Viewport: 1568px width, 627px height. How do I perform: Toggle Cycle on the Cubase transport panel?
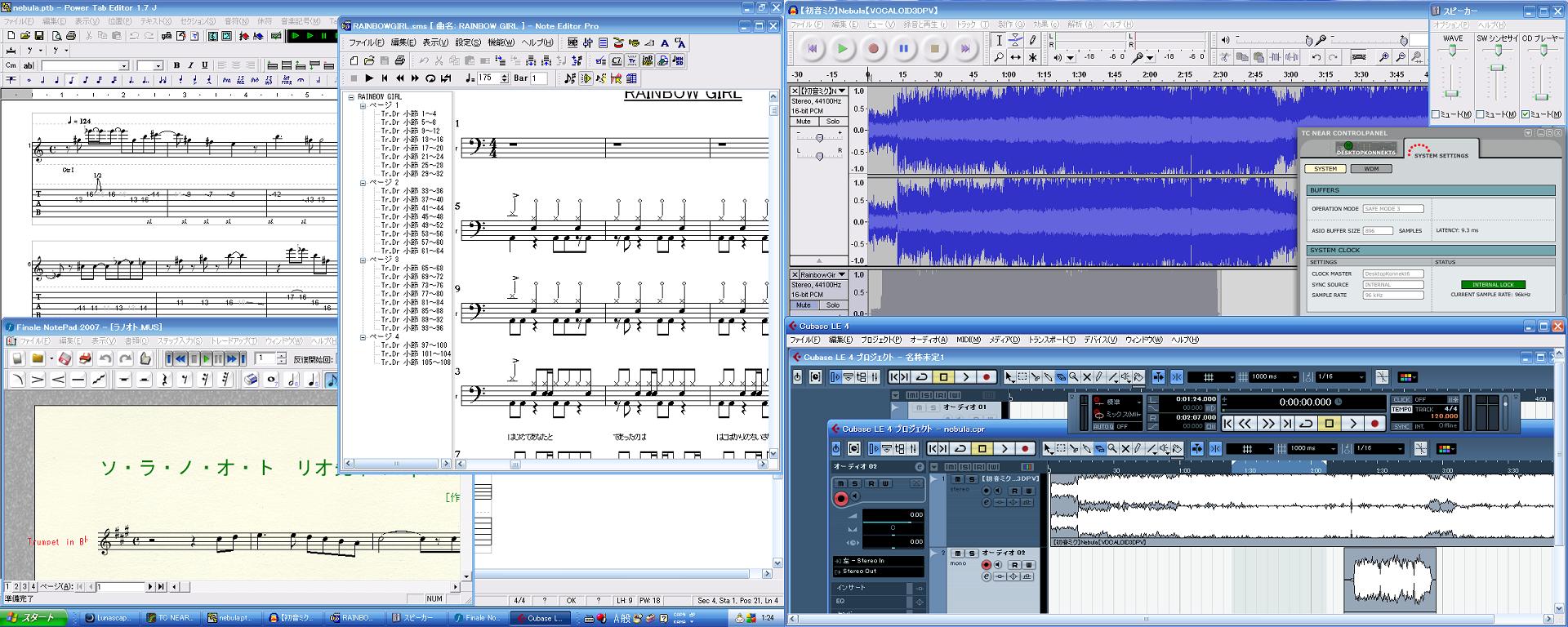1307,424
